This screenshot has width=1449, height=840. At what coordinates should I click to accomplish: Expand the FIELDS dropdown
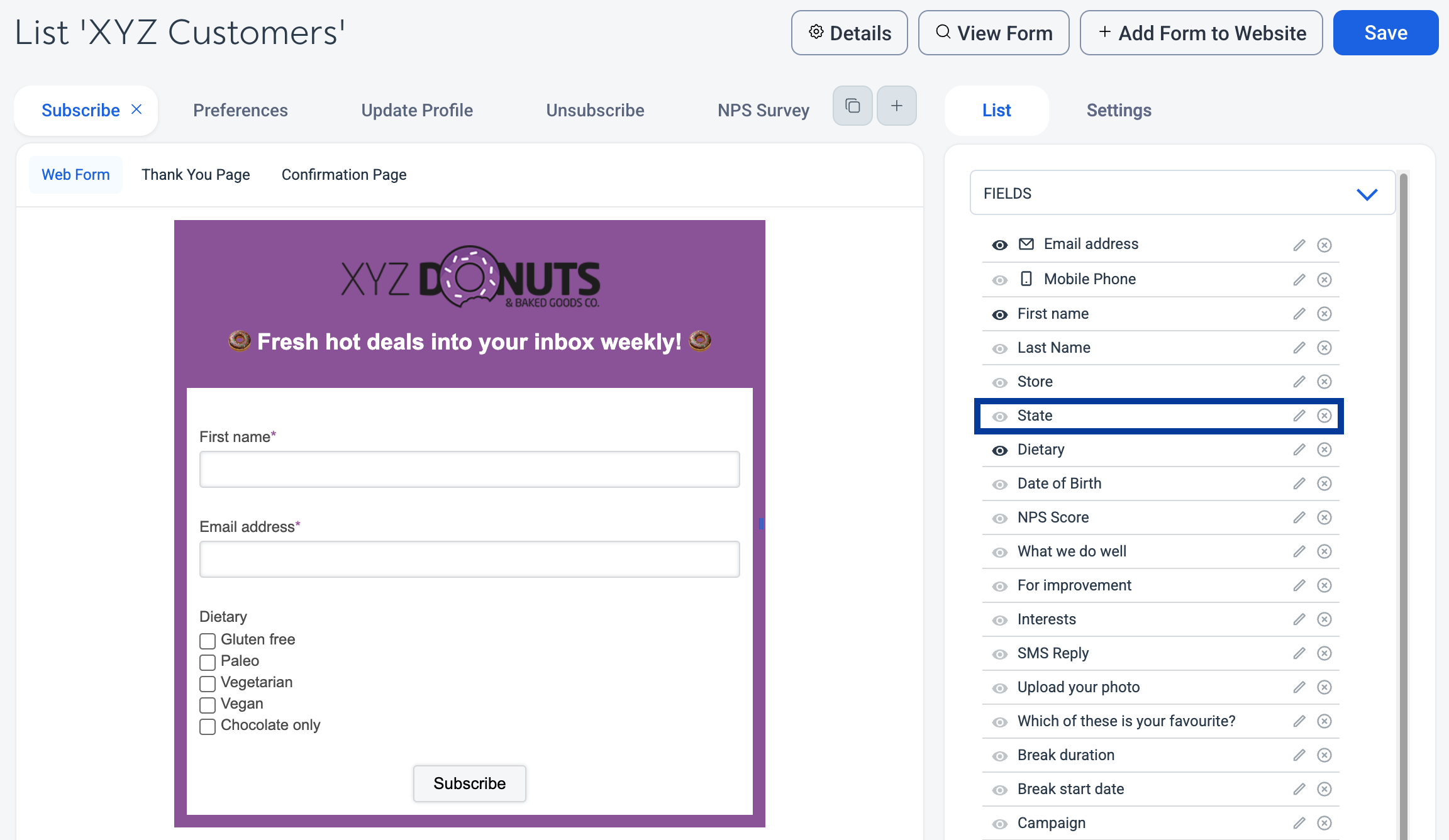tap(1182, 193)
